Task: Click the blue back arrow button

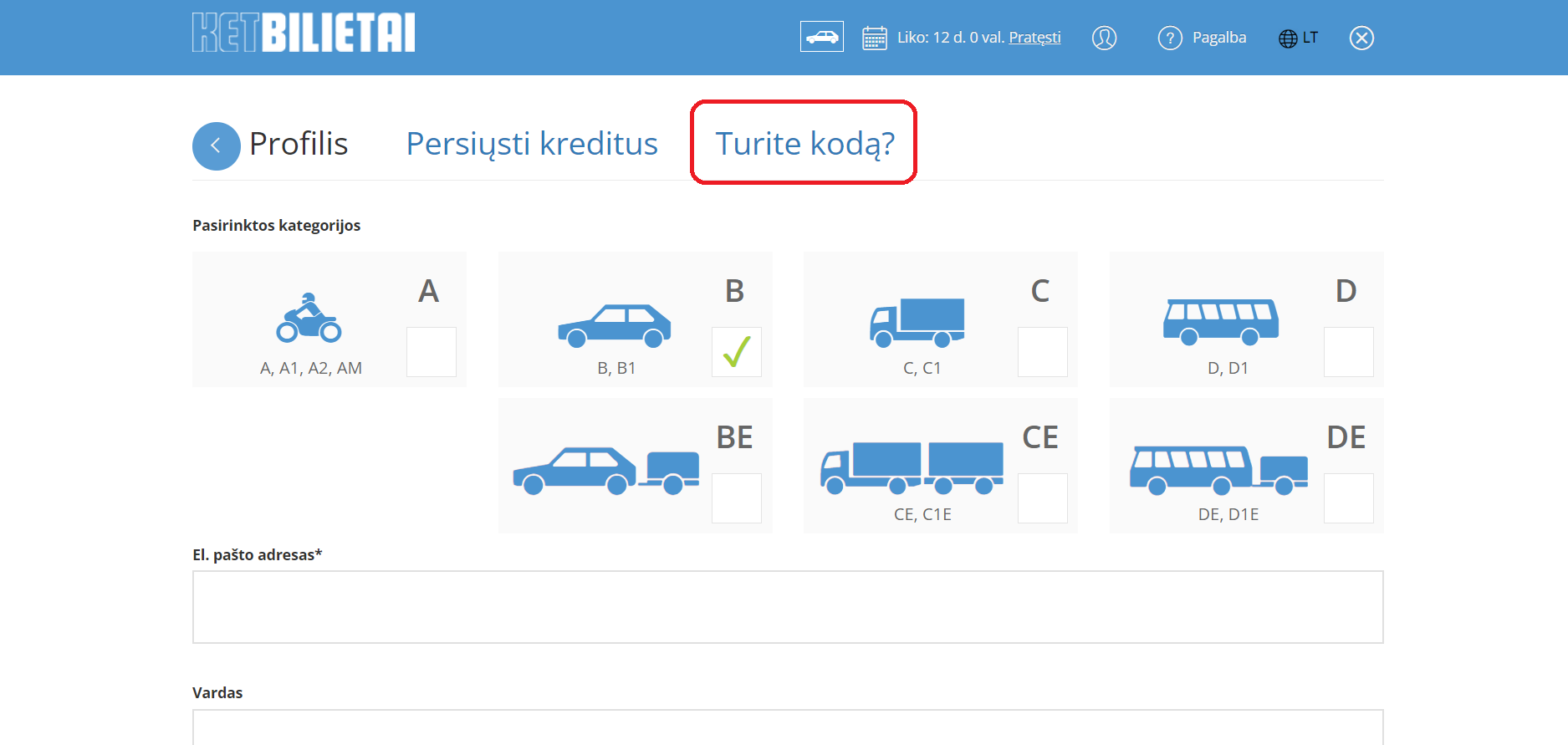Action: pos(216,146)
